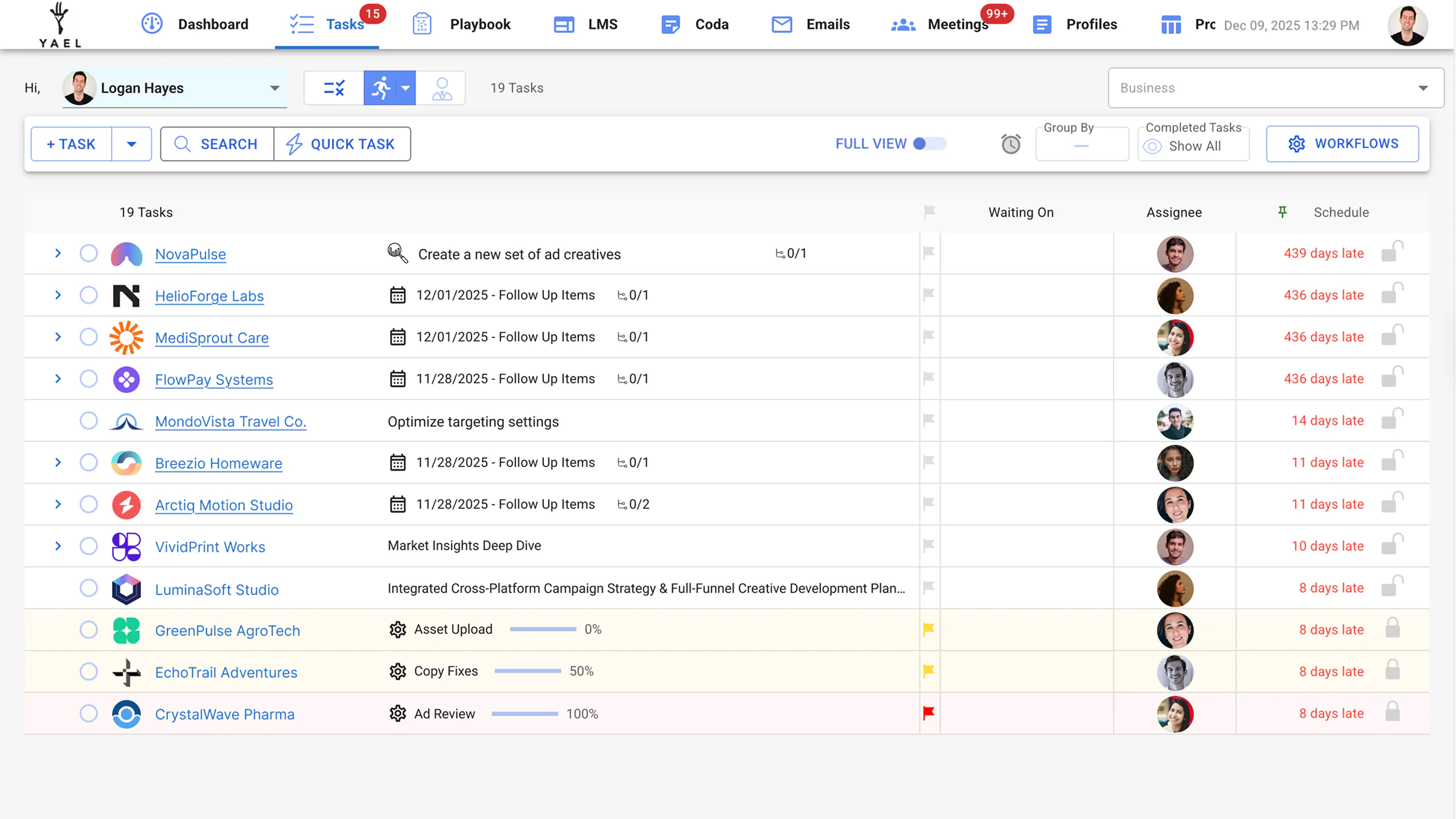Open the HelioForge Labs link
Screen dimensions: 1456x819
(x=209, y=296)
